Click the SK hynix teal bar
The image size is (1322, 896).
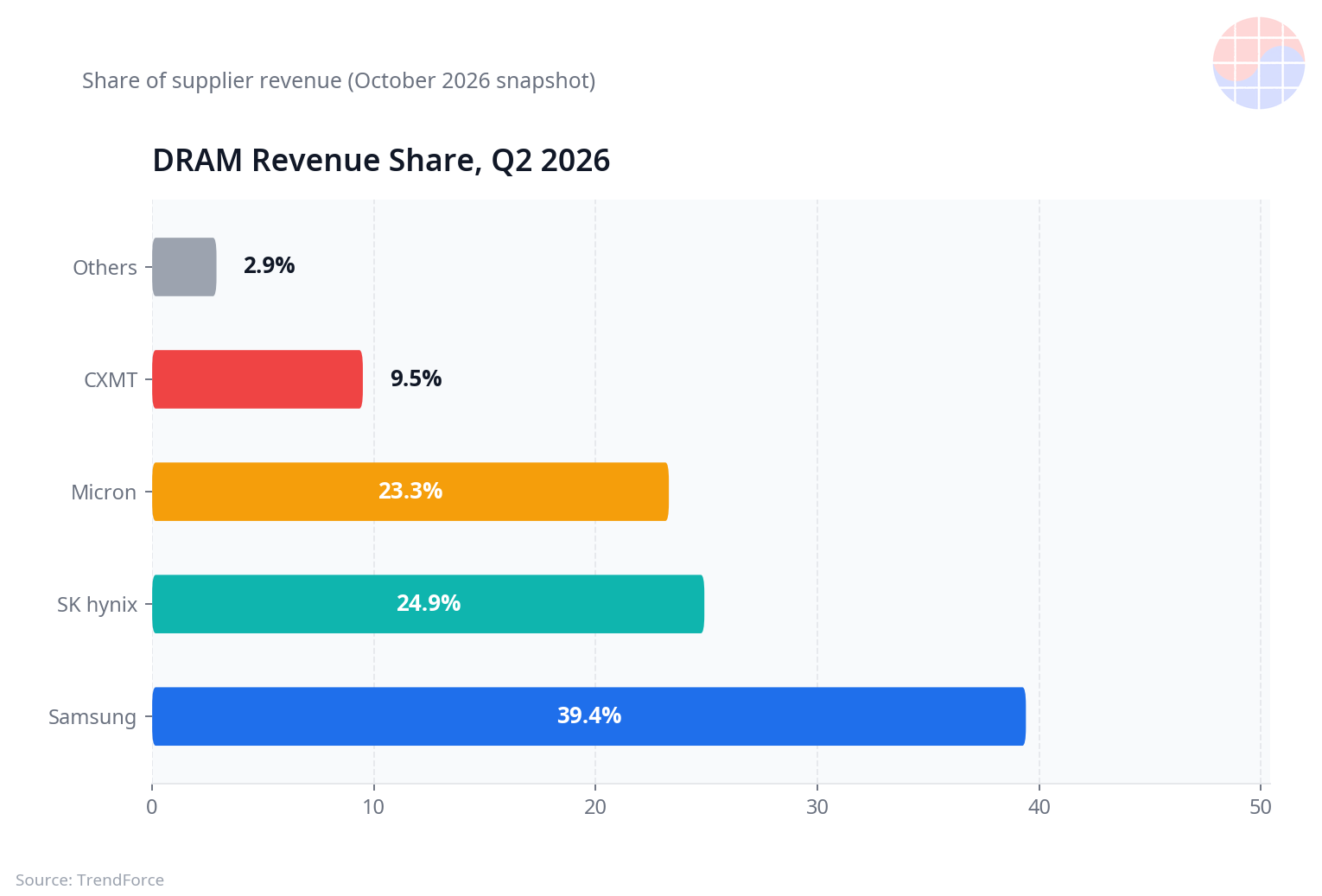click(428, 604)
